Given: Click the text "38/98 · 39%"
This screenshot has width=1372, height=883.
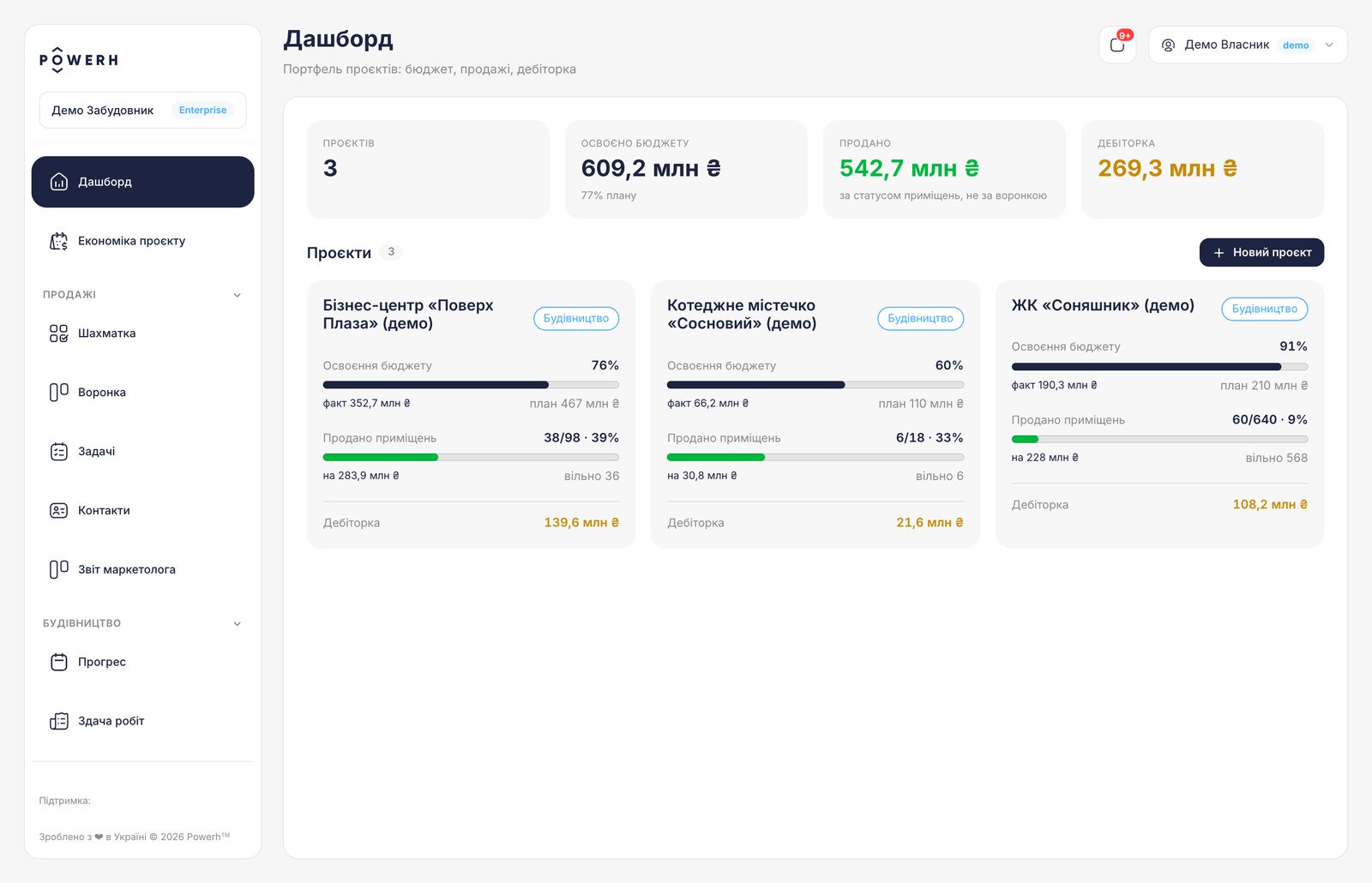Looking at the screenshot, I should (581, 437).
